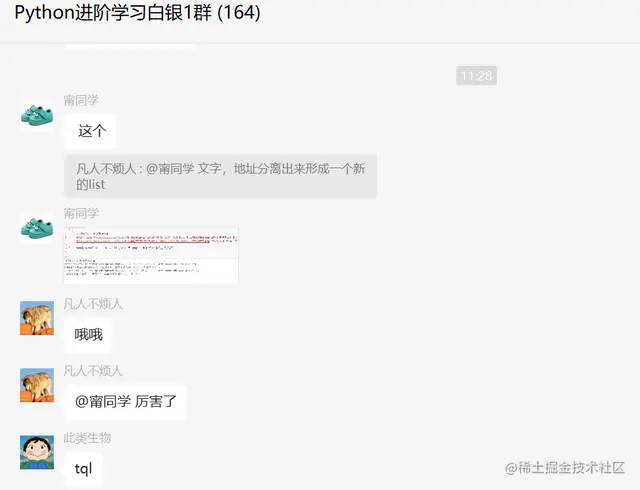
Task: Click the "哦哦" message bubble
Action: coord(88,335)
